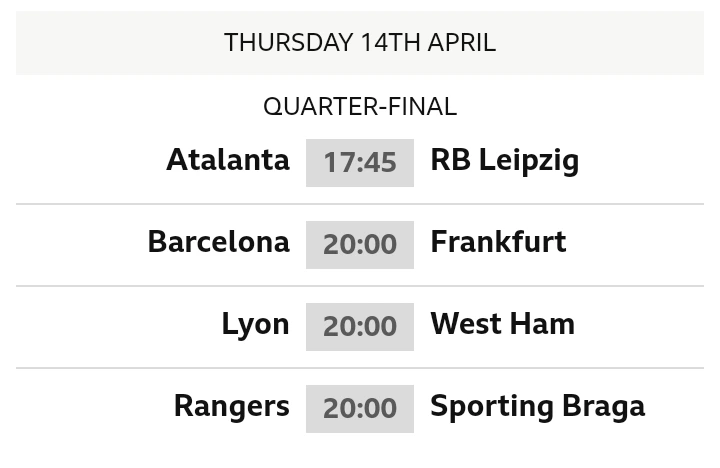
Task: Open the RB Leipzig team link
Action: click(x=504, y=160)
